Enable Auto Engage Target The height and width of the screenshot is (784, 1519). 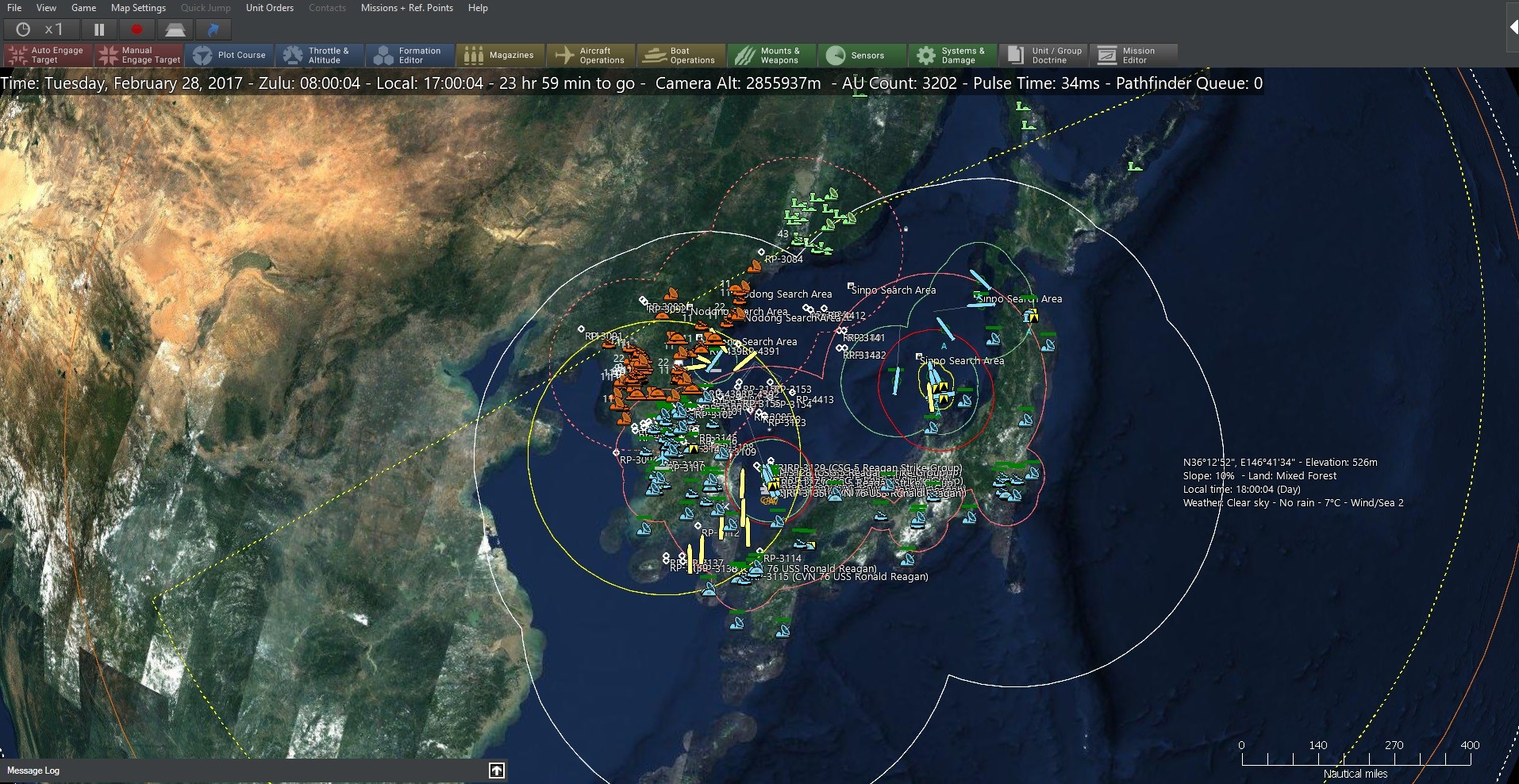point(46,55)
